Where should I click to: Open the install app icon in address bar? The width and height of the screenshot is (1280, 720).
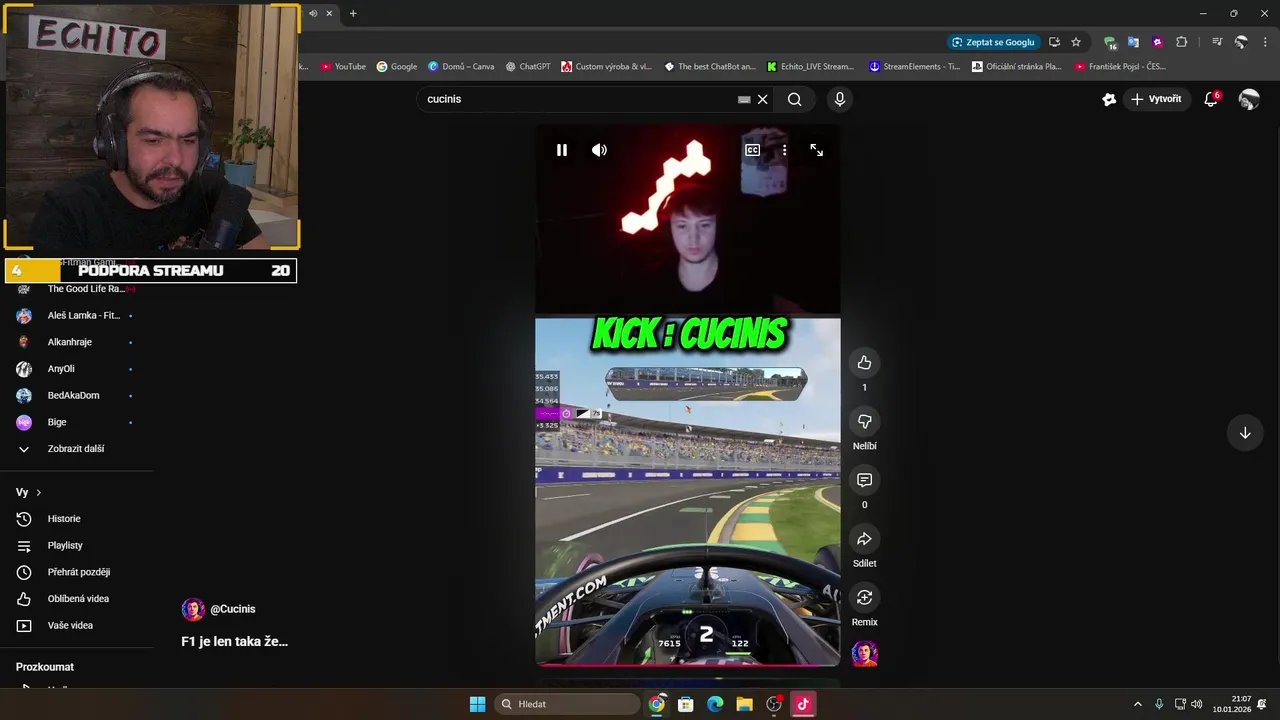point(1054,42)
